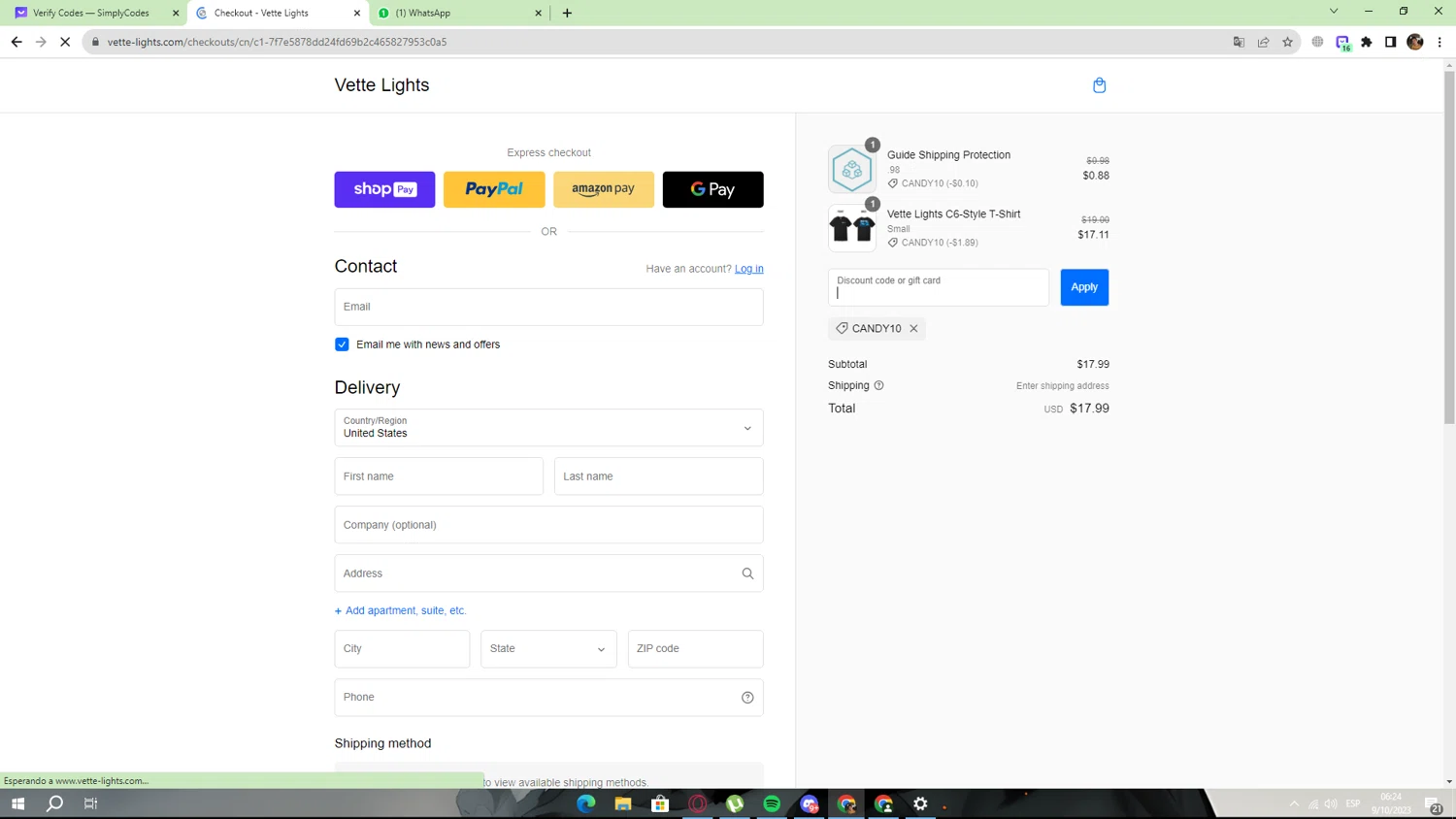
Task: Open Discord from the taskbar
Action: [810, 803]
